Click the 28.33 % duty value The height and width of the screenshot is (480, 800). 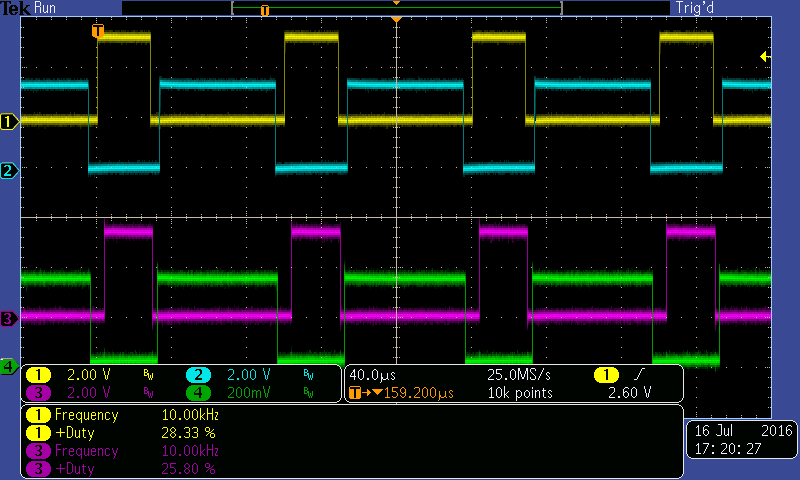(x=188, y=433)
